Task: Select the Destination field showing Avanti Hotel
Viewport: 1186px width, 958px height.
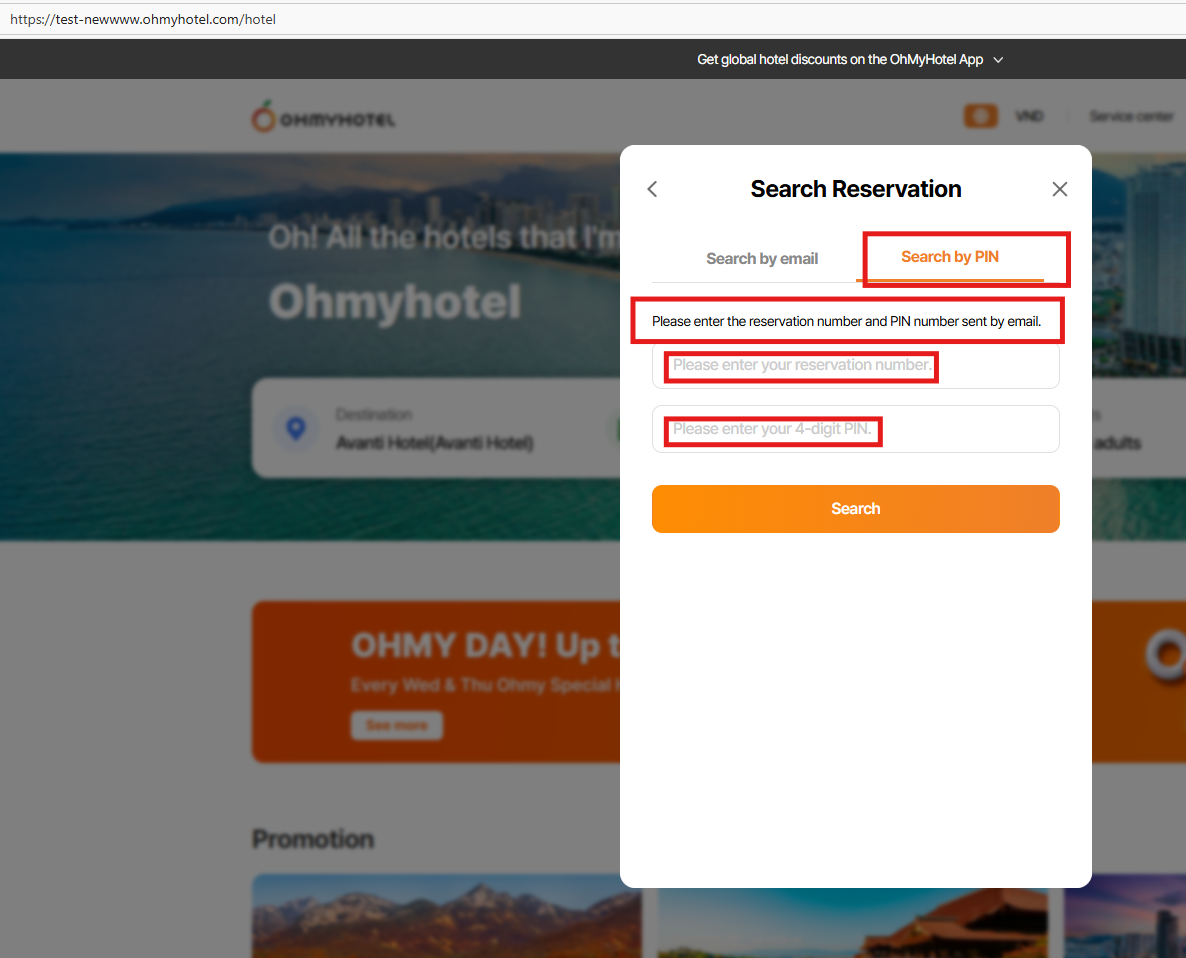Action: click(x=435, y=429)
